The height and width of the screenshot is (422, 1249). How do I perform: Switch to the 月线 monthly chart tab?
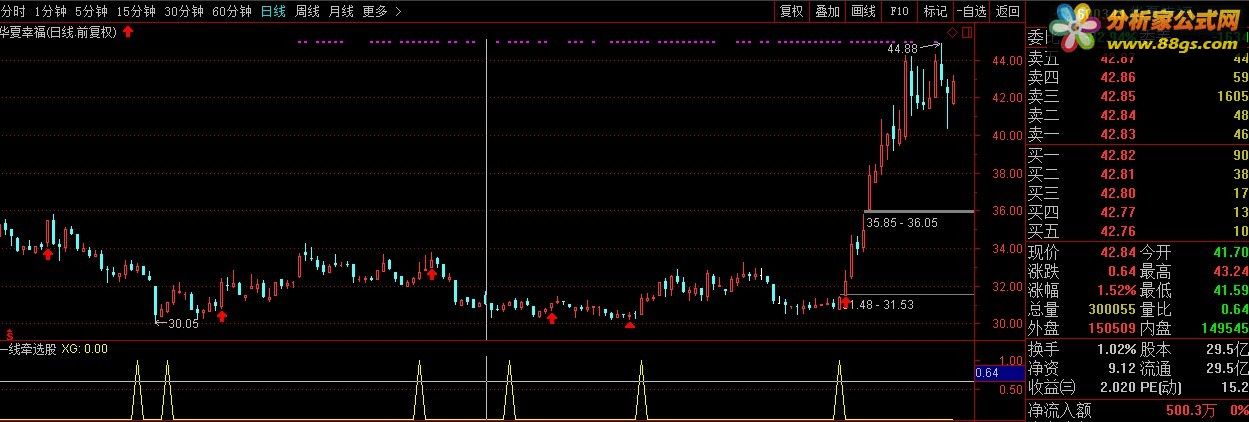point(341,11)
